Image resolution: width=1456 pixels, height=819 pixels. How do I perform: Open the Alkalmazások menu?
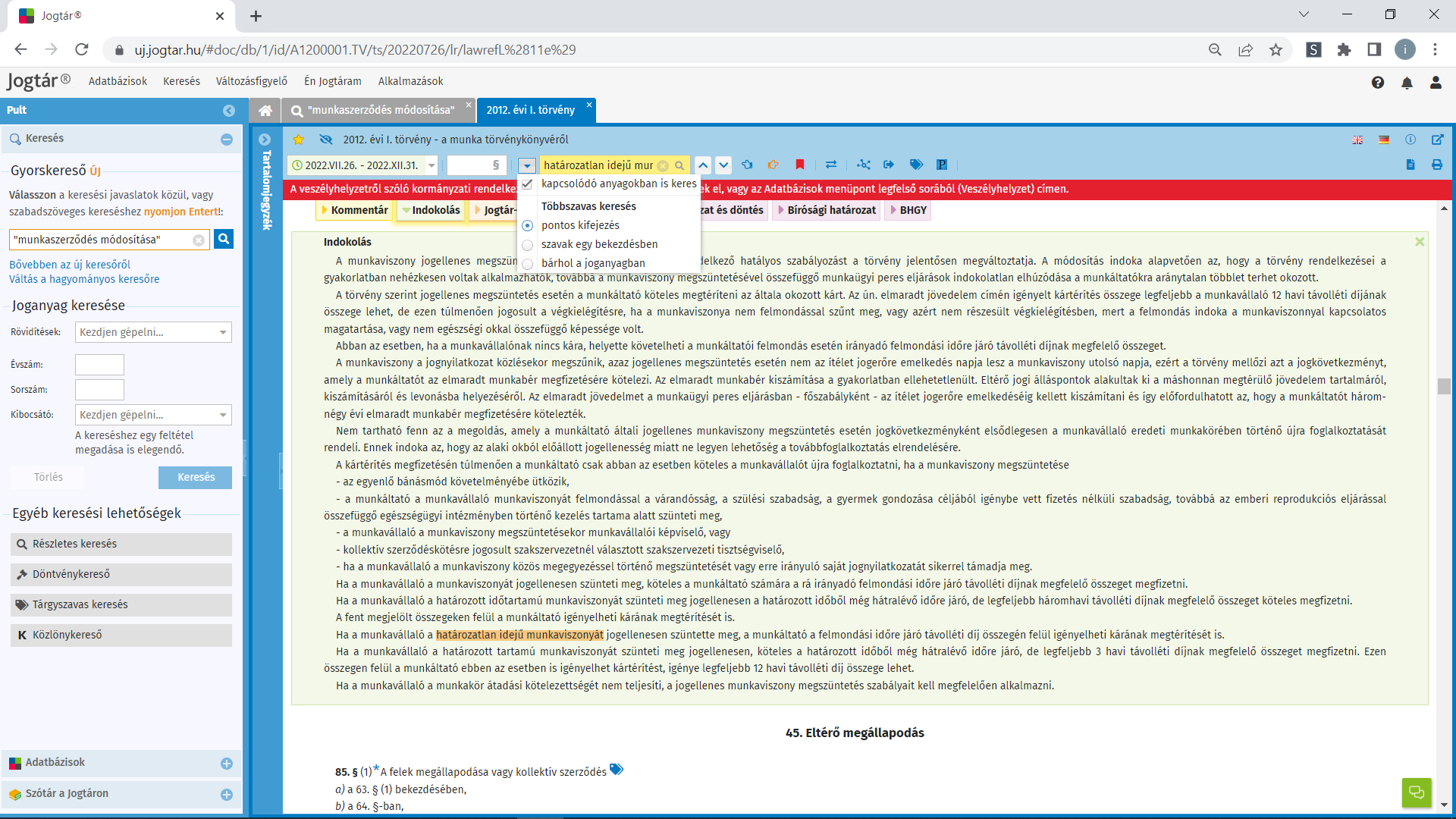pyautogui.click(x=410, y=81)
